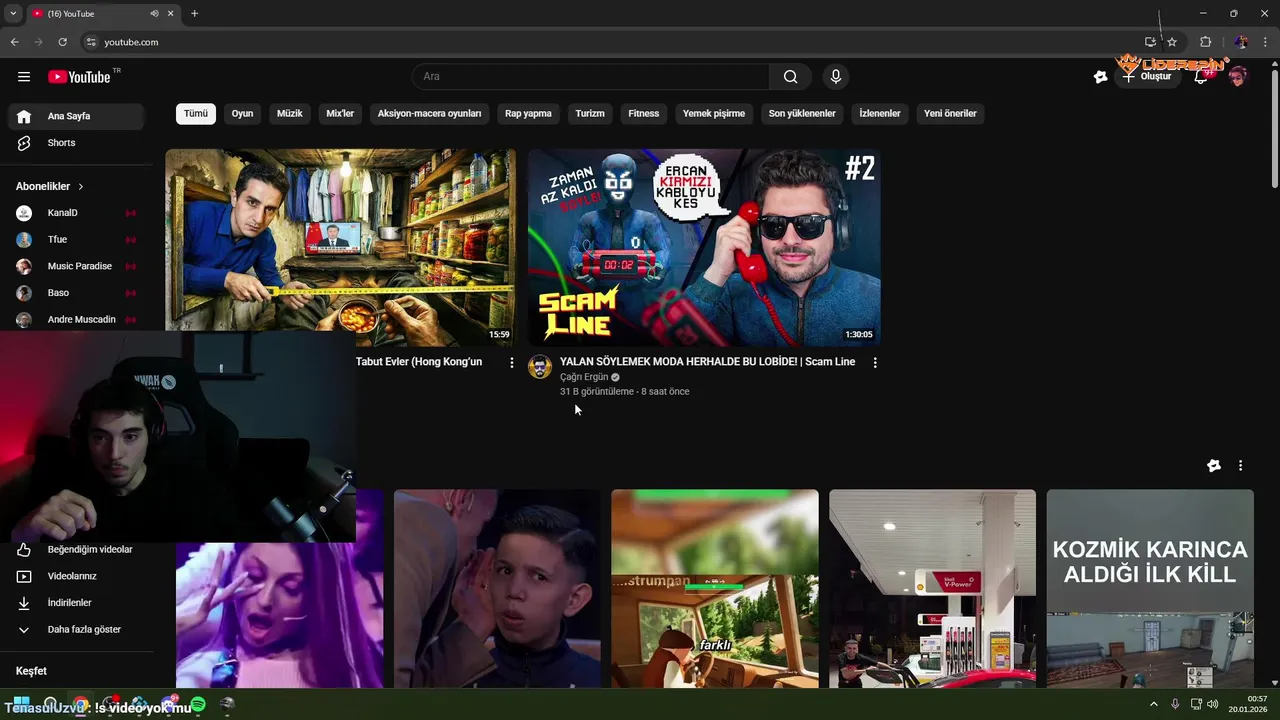Select the Fitness filter chip
1280x720 pixels.
pyautogui.click(x=644, y=114)
